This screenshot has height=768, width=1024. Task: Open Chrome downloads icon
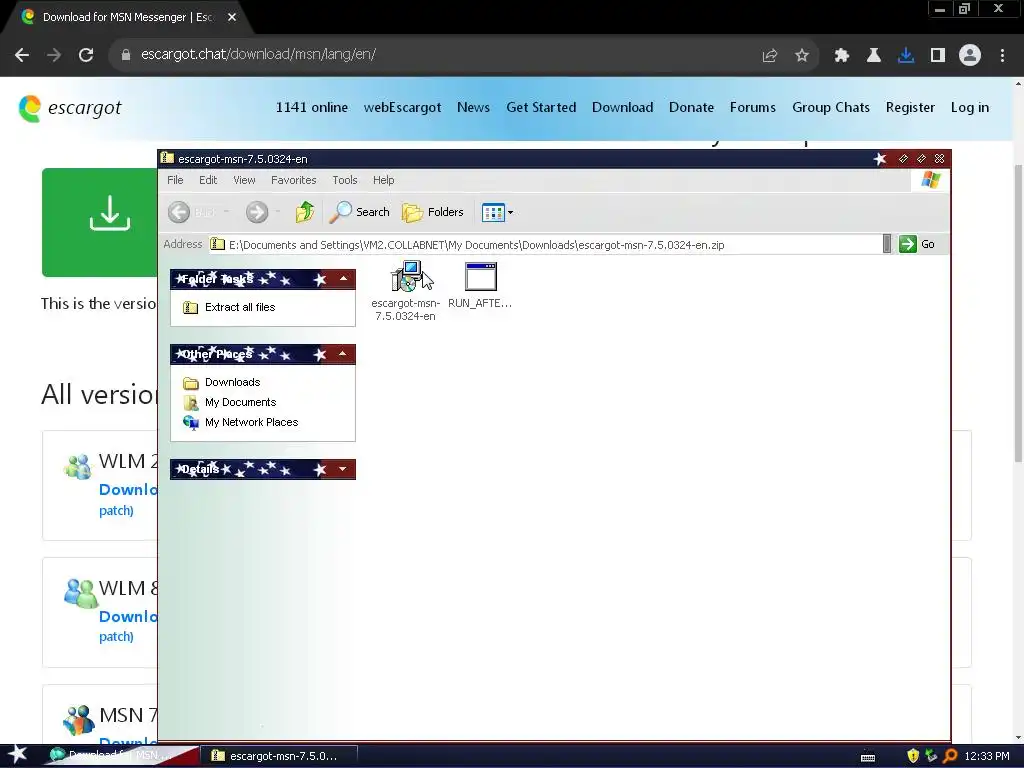pyautogui.click(x=906, y=56)
